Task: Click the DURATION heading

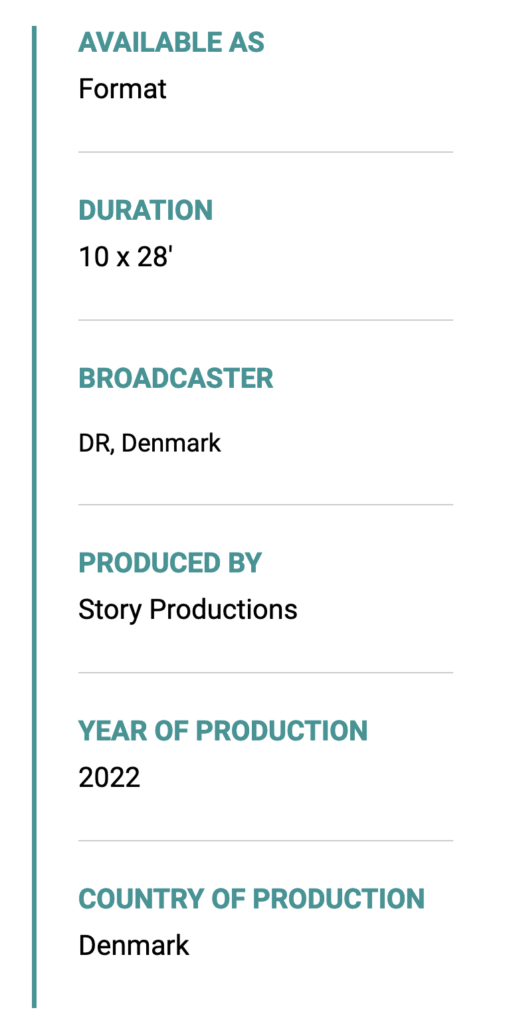Action: [145, 211]
